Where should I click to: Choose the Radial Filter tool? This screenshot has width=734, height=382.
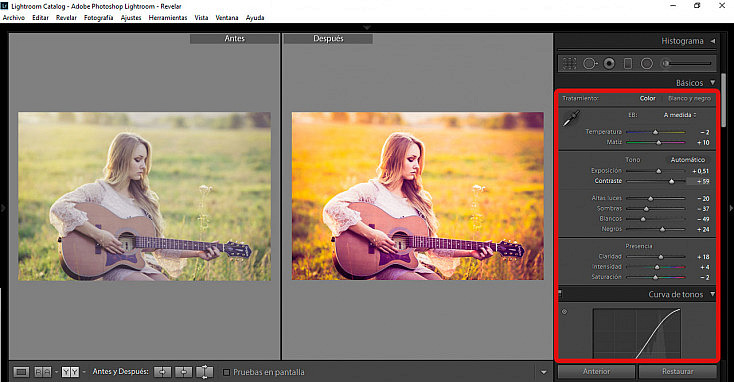pos(646,63)
